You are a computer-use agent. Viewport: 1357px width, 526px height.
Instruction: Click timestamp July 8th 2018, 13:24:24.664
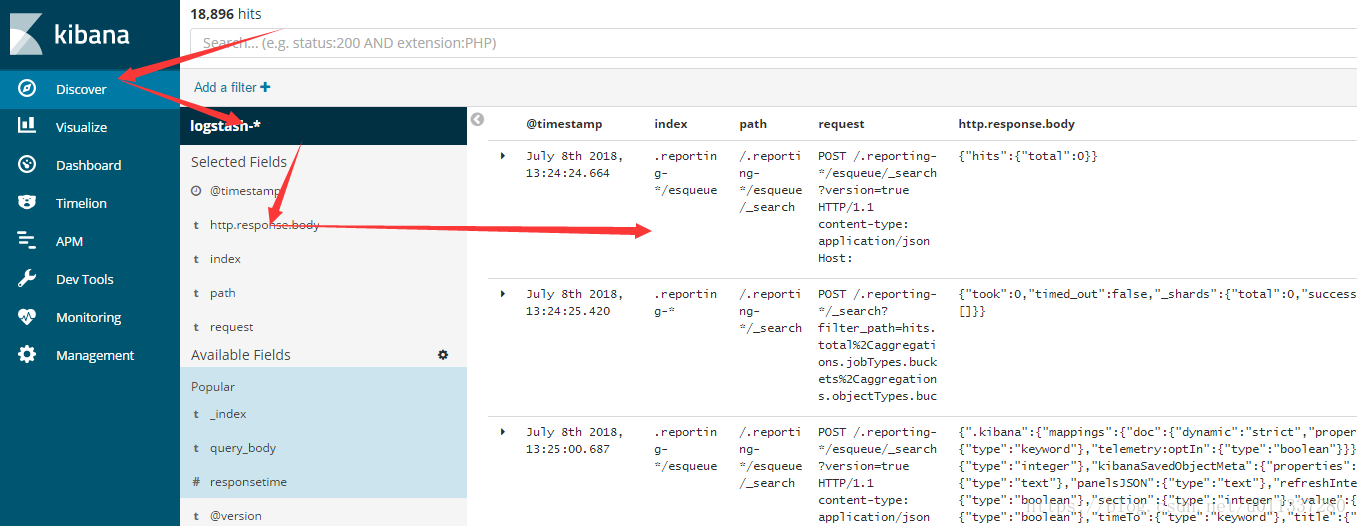(574, 164)
